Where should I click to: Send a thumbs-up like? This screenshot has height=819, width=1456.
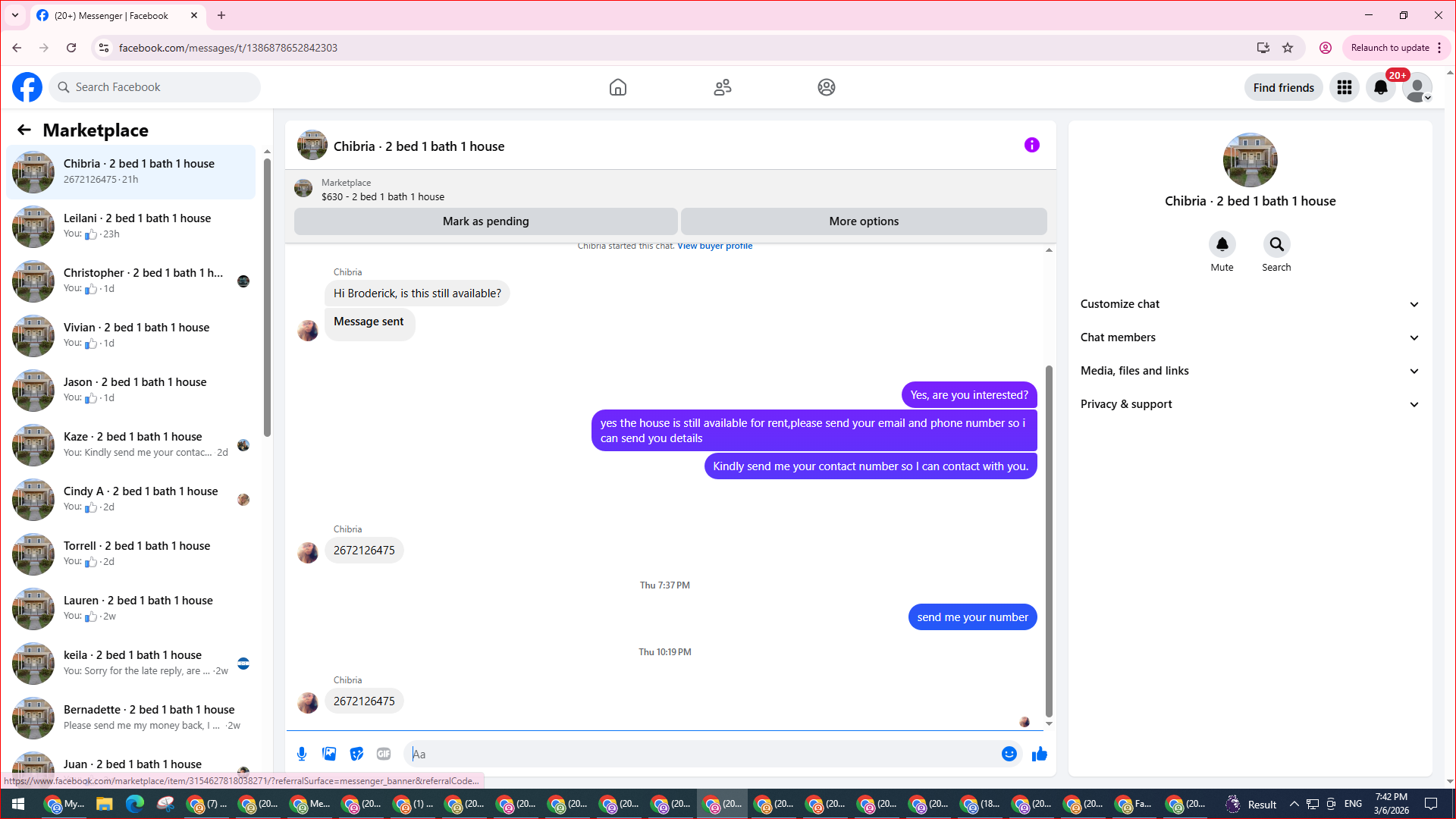pos(1039,754)
